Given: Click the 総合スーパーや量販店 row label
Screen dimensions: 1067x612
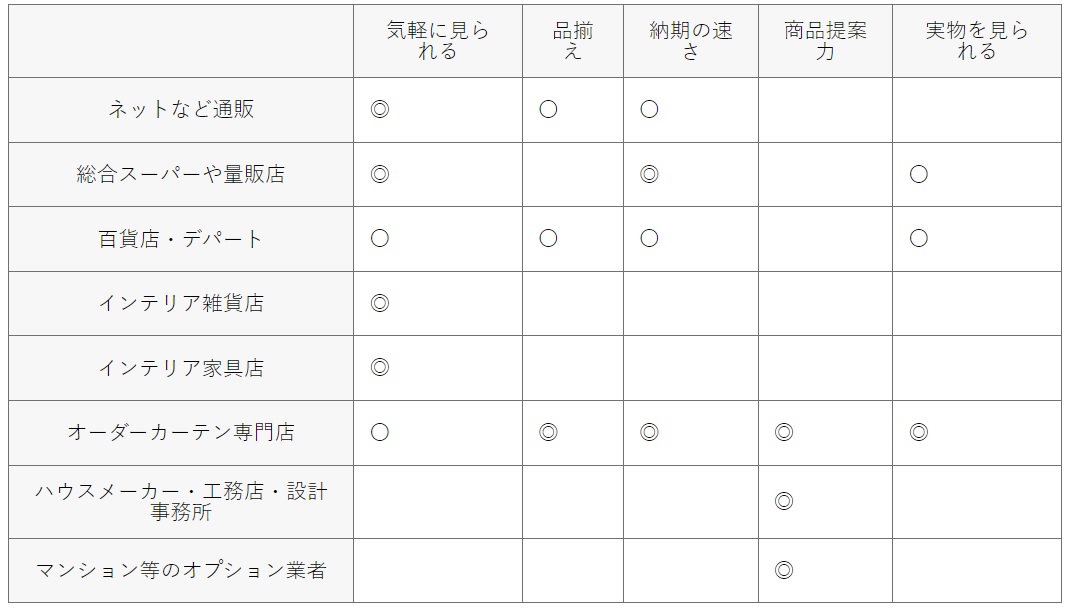Looking at the screenshot, I should (x=181, y=174).
